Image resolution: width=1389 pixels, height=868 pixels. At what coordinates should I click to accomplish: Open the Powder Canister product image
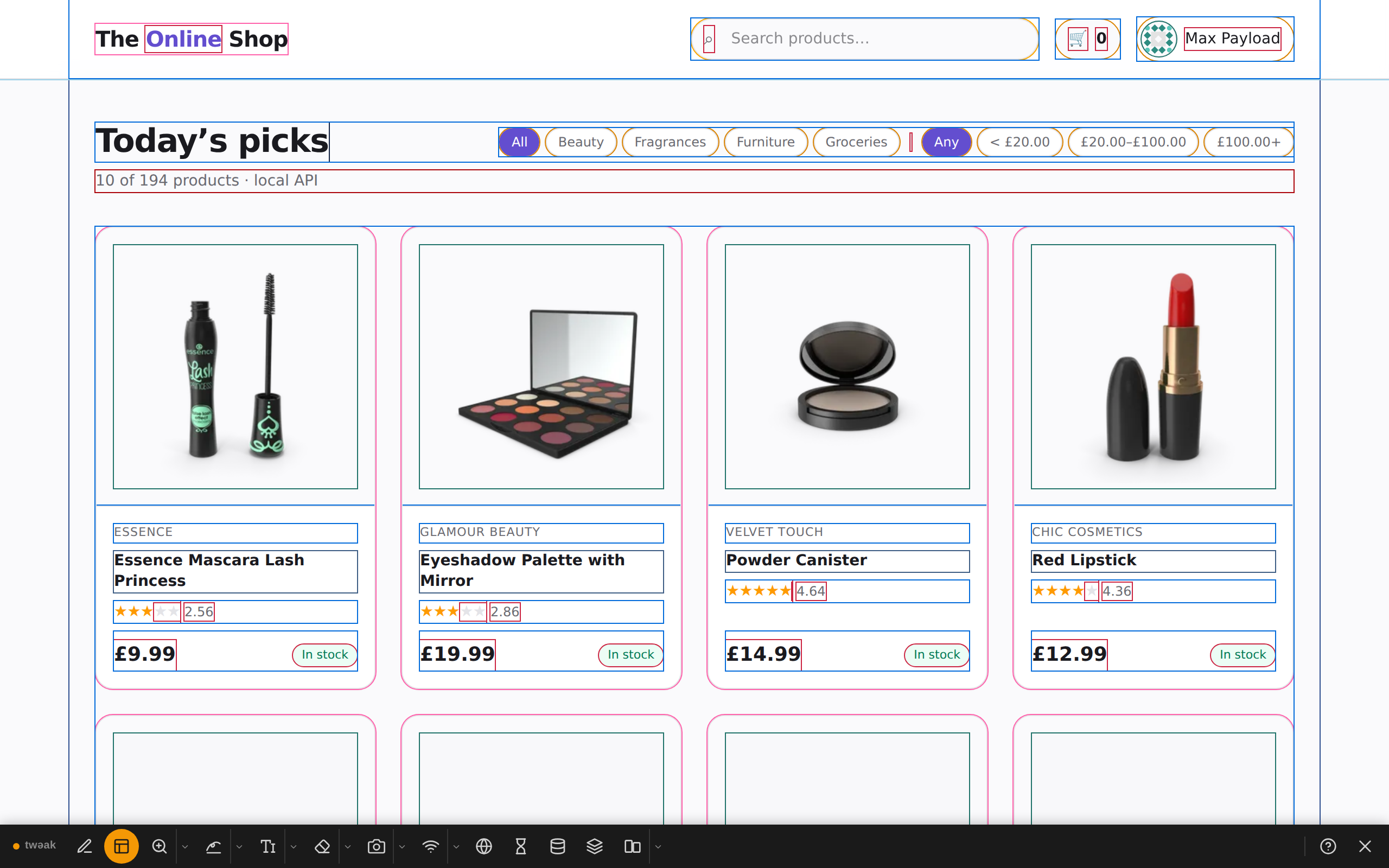847,367
